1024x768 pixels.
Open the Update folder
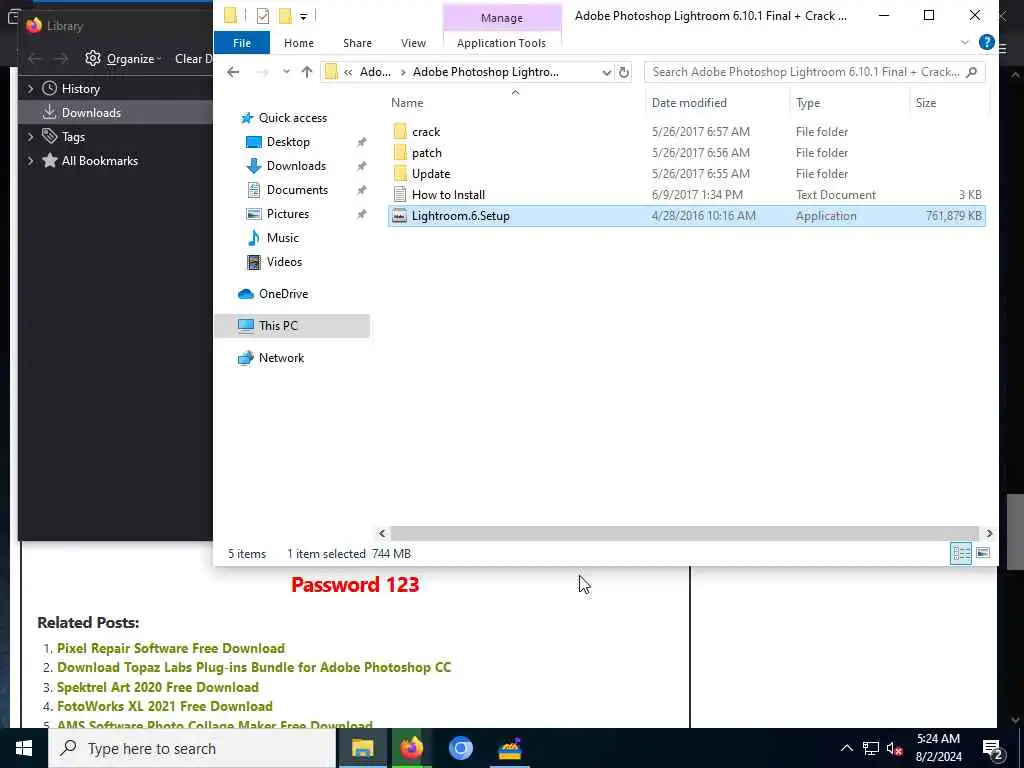pos(431,174)
